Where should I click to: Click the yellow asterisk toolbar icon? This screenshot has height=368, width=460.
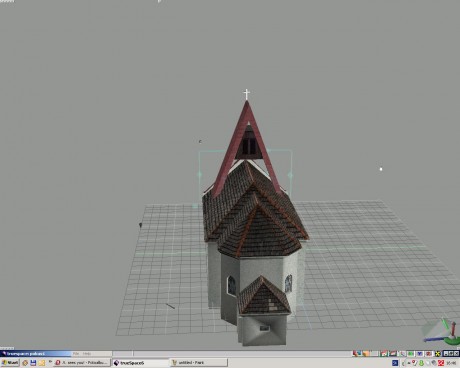(x=438, y=354)
